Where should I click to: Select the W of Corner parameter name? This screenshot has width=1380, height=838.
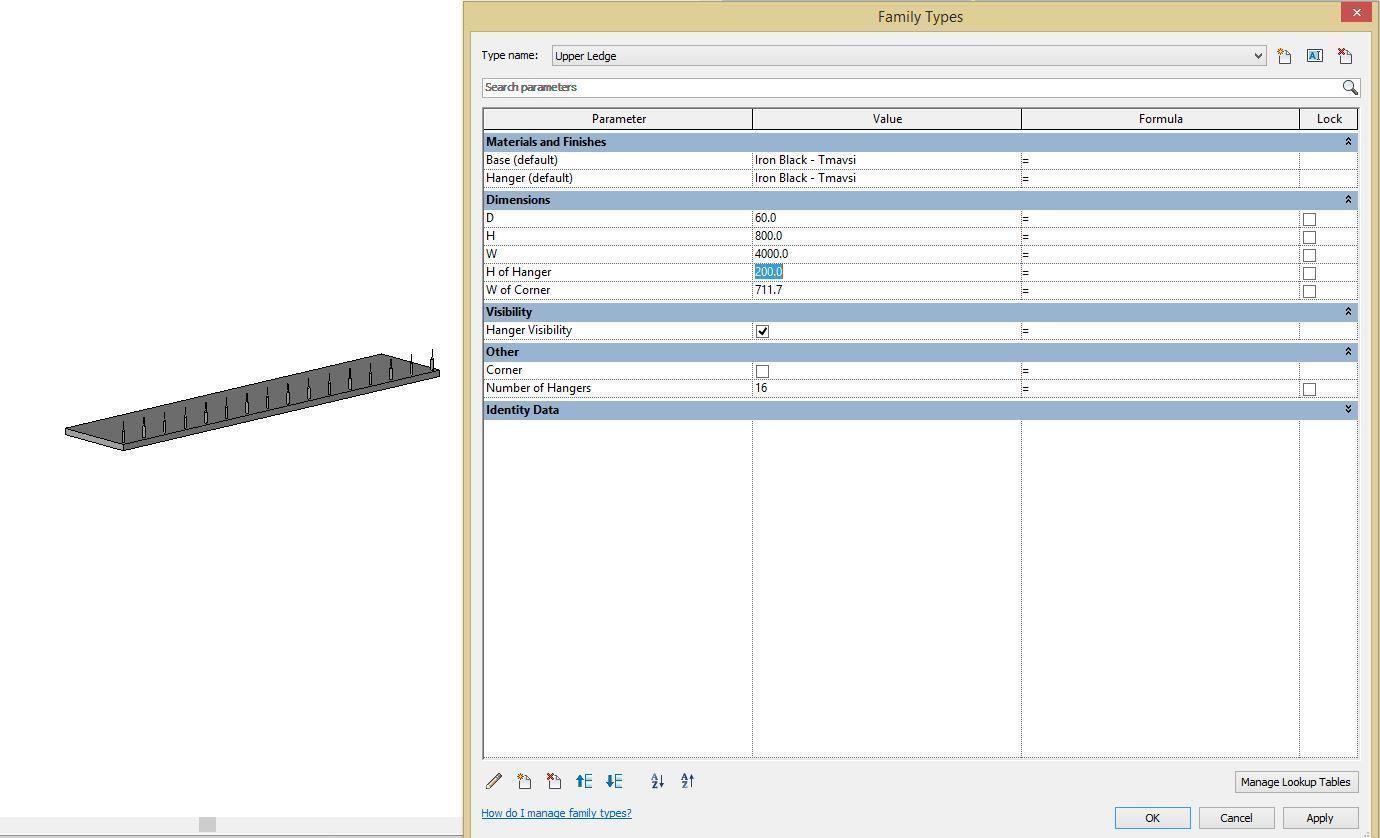point(518,290)
